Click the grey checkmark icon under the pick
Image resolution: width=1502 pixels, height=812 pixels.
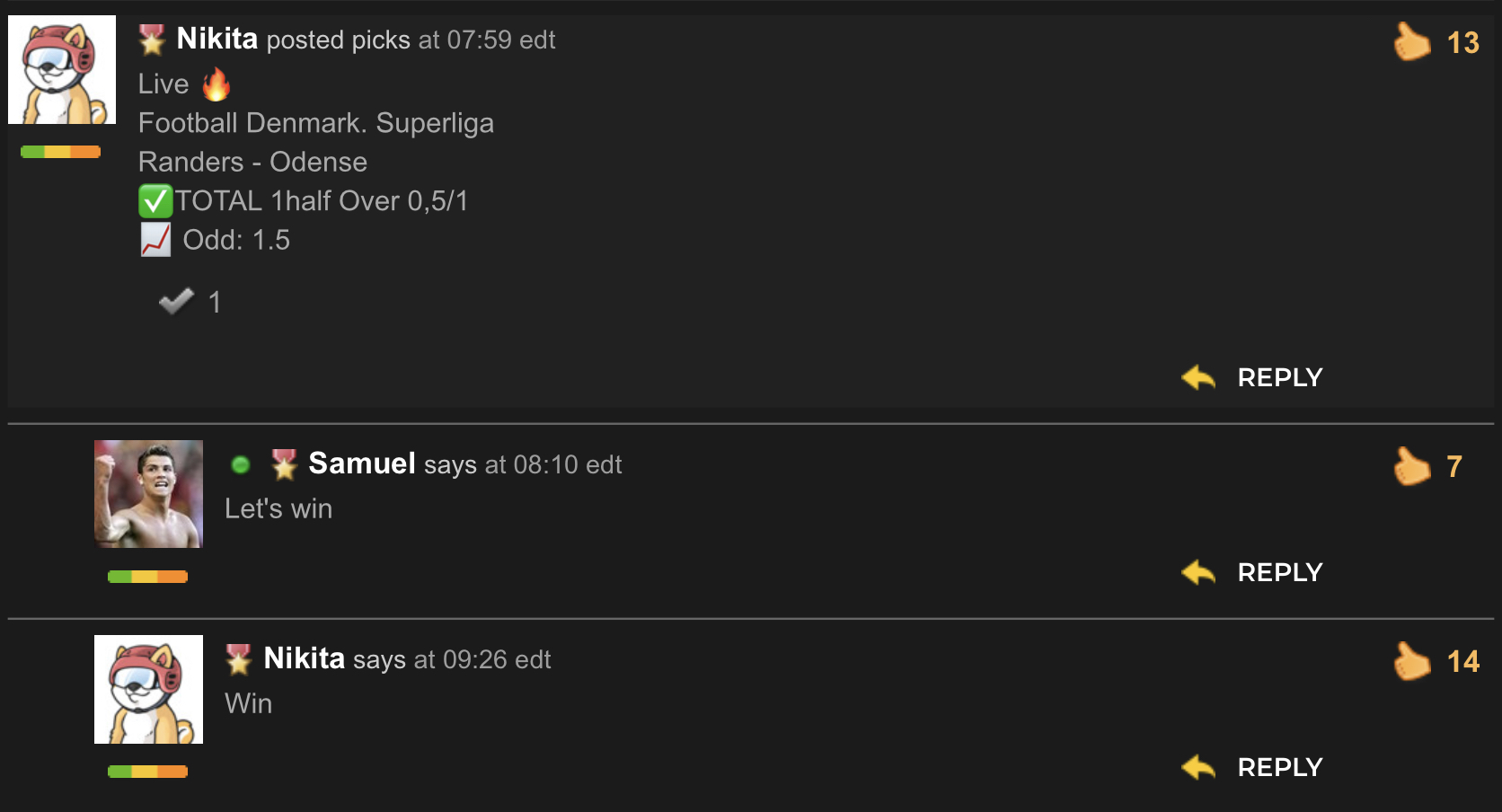pyautogui.click(x=176, y=302)
